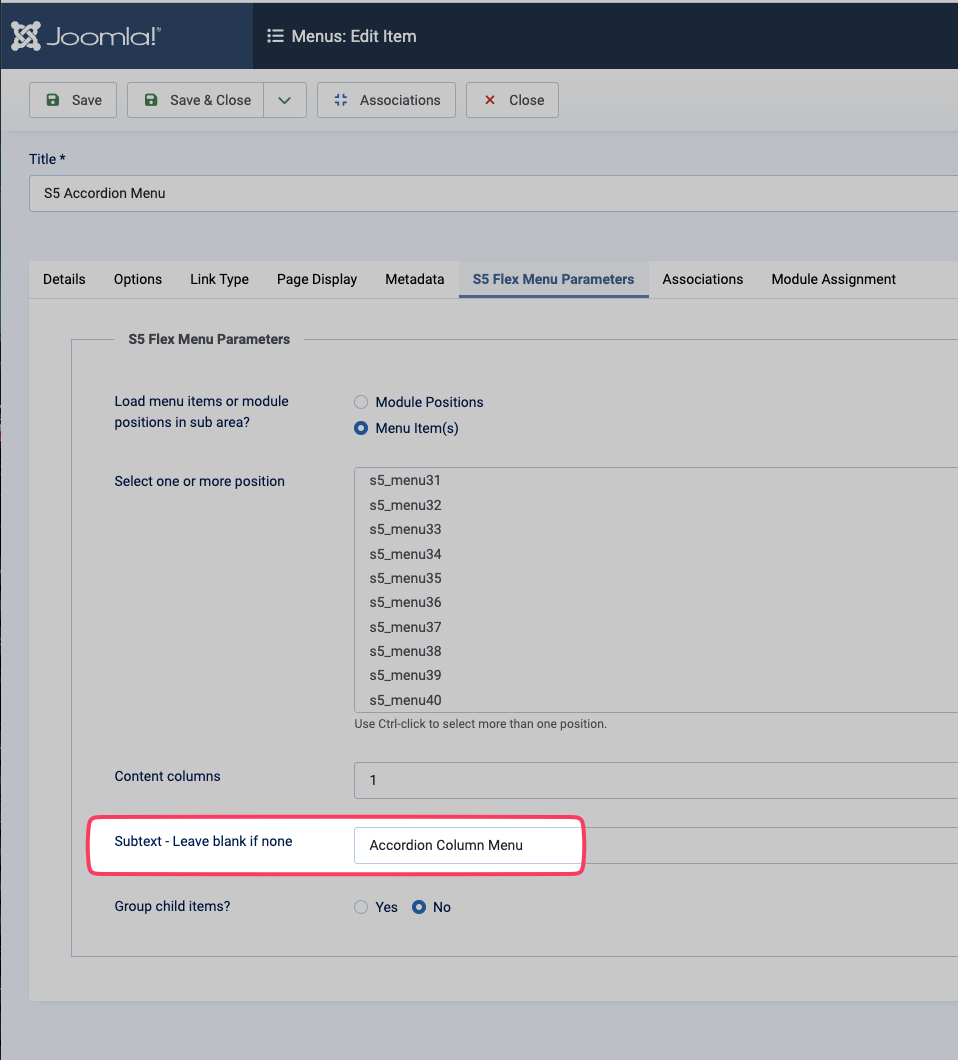Switch to the Link Type tab
This screenshot has height=1060, width=958.
pos(219,279)
